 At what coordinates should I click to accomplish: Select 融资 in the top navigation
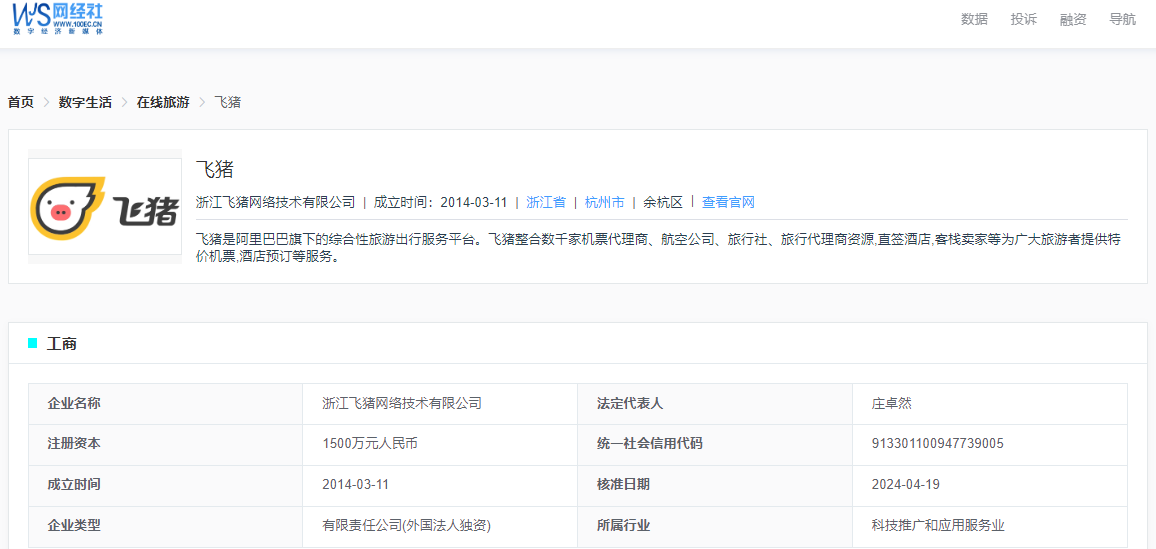click(1073, 19)
